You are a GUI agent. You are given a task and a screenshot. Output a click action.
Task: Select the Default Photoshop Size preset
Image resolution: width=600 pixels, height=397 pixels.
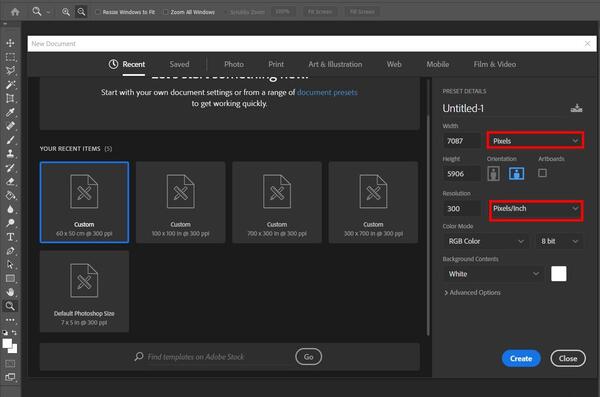point(84,291)
